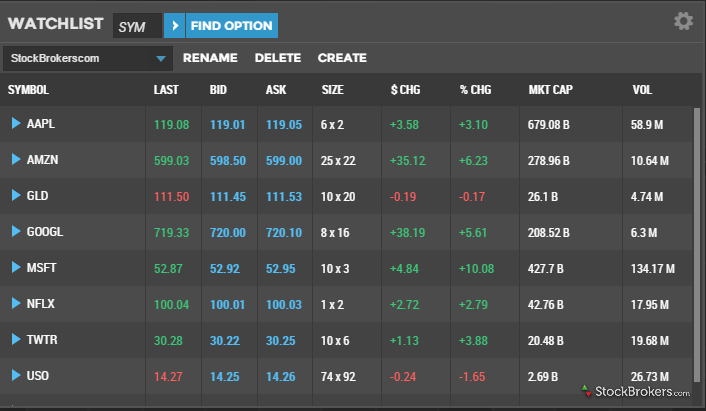
Task: Expand the GLD row triangle
Action: [x=16, y=195]
